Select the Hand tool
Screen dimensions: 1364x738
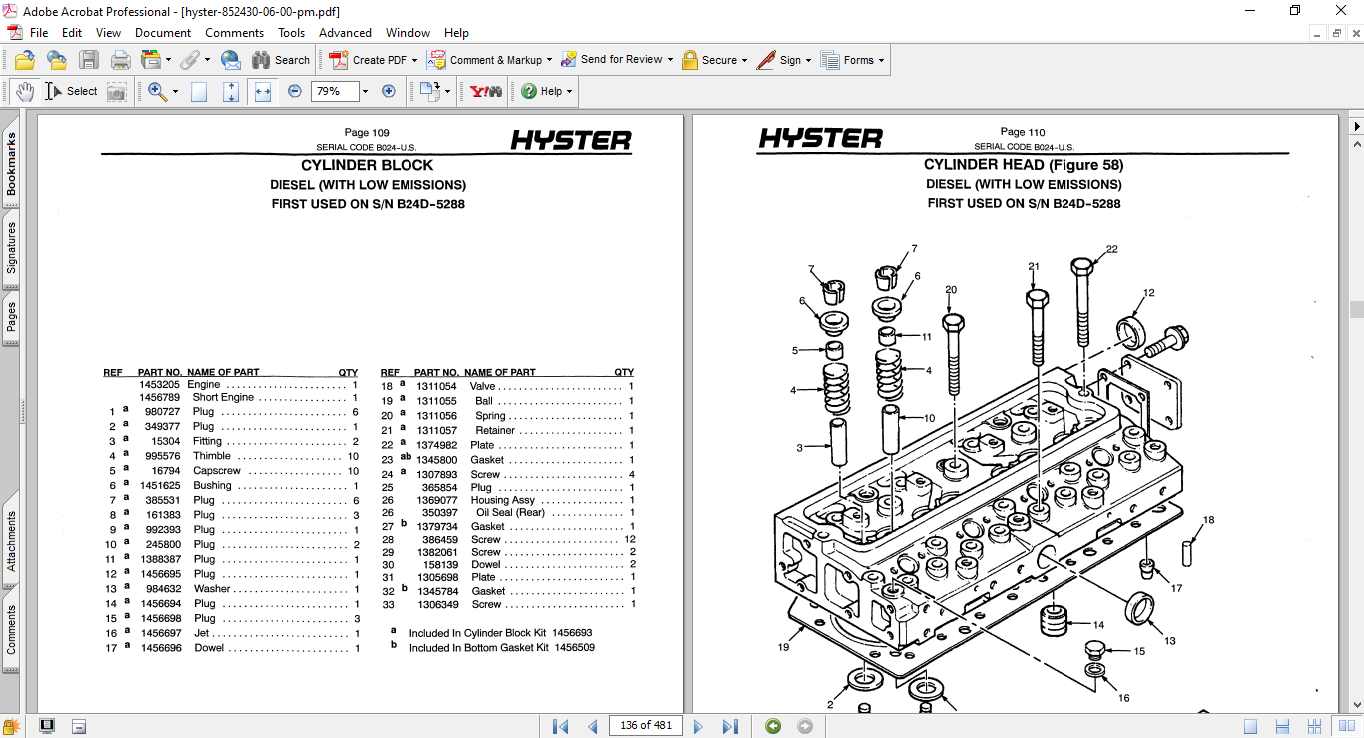coord(25,91)
